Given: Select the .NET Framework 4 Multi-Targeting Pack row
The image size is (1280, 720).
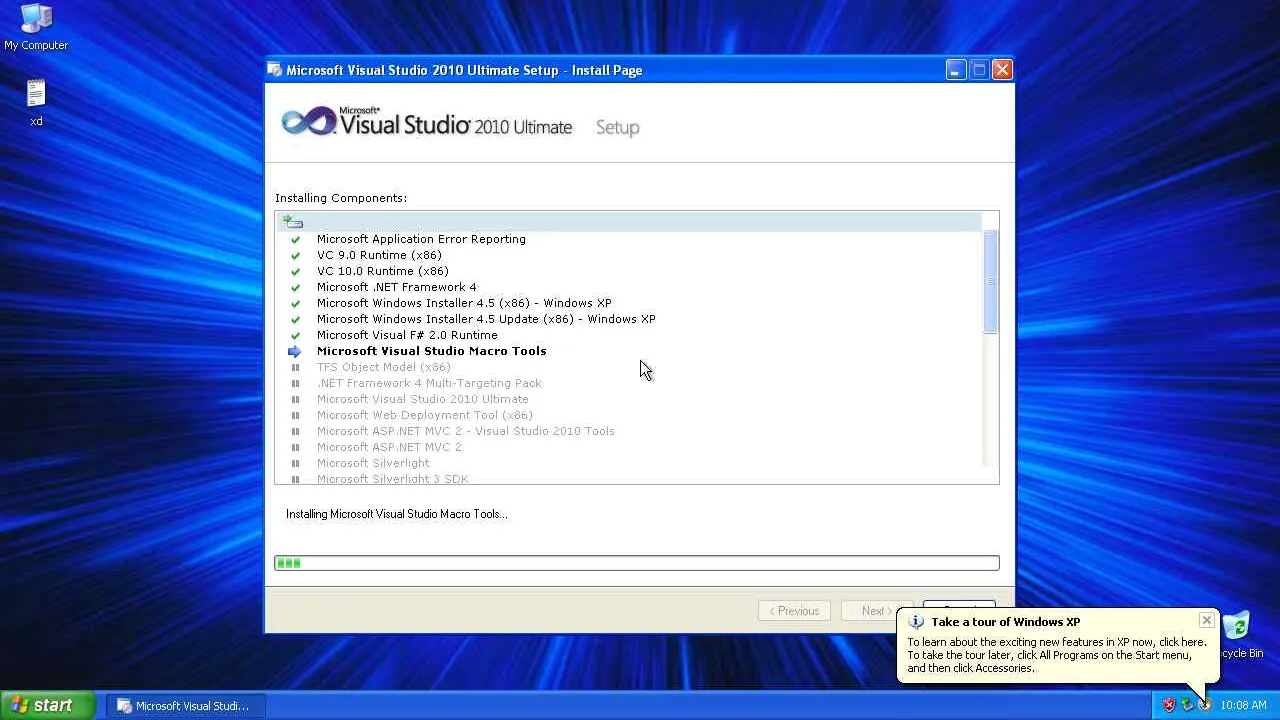Looking at the screenshot, I should click(429, 383).
